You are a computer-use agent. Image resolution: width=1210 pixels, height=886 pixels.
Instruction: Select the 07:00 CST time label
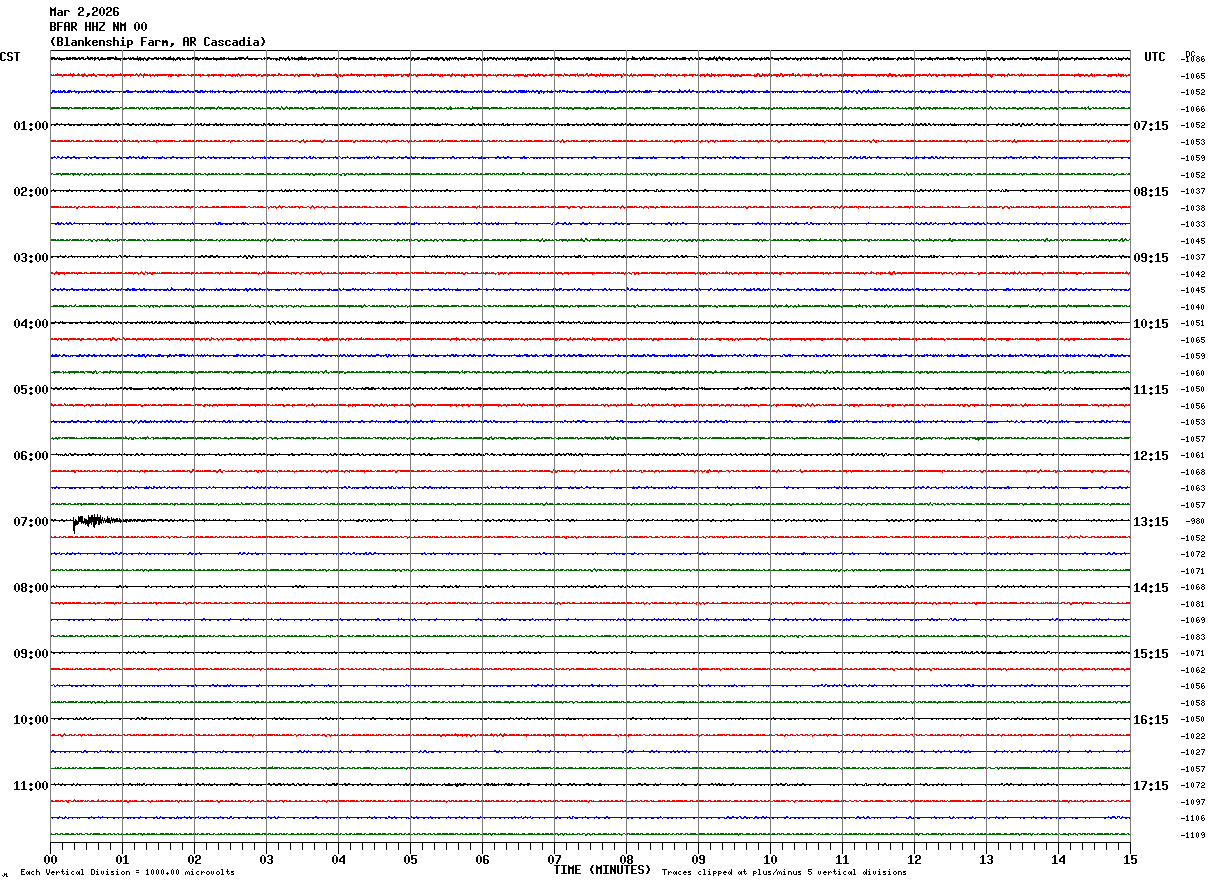click(31, 522)
